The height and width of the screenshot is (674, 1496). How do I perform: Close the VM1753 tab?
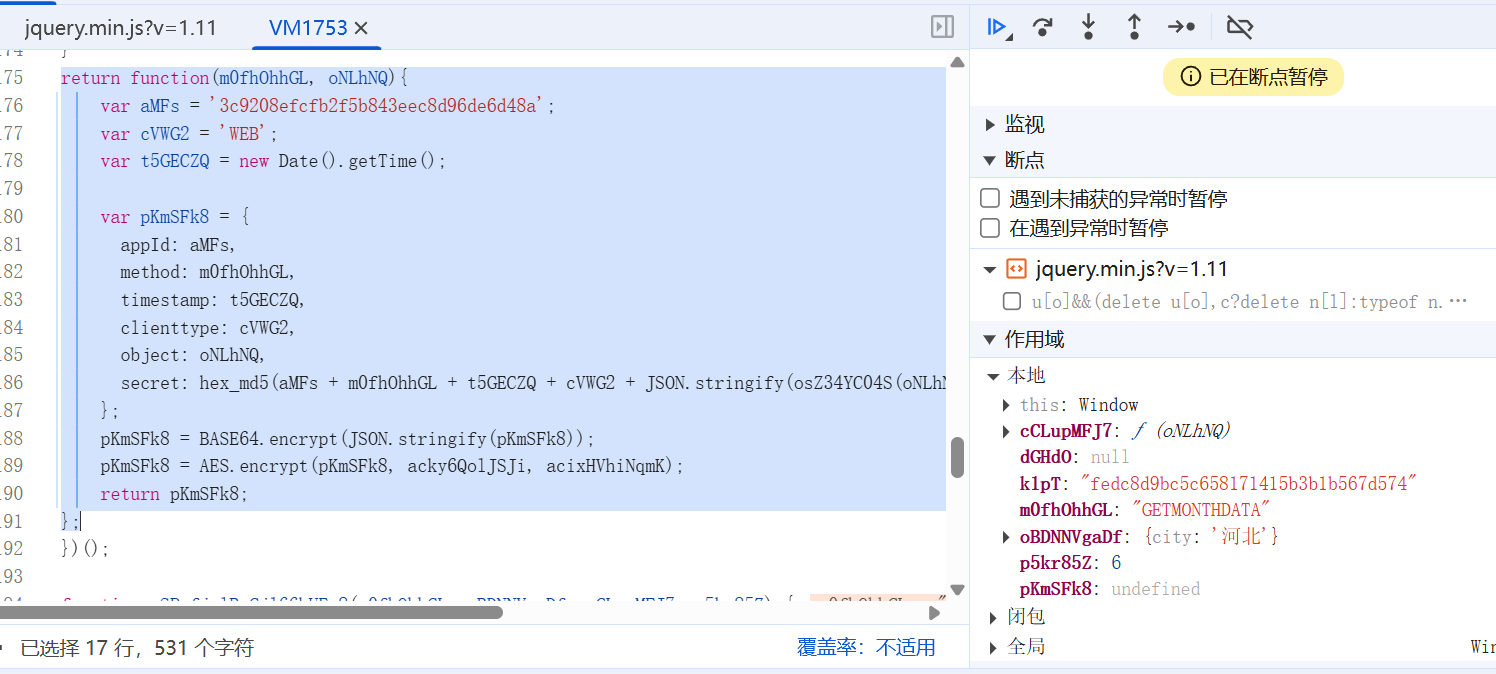[362, 28]
